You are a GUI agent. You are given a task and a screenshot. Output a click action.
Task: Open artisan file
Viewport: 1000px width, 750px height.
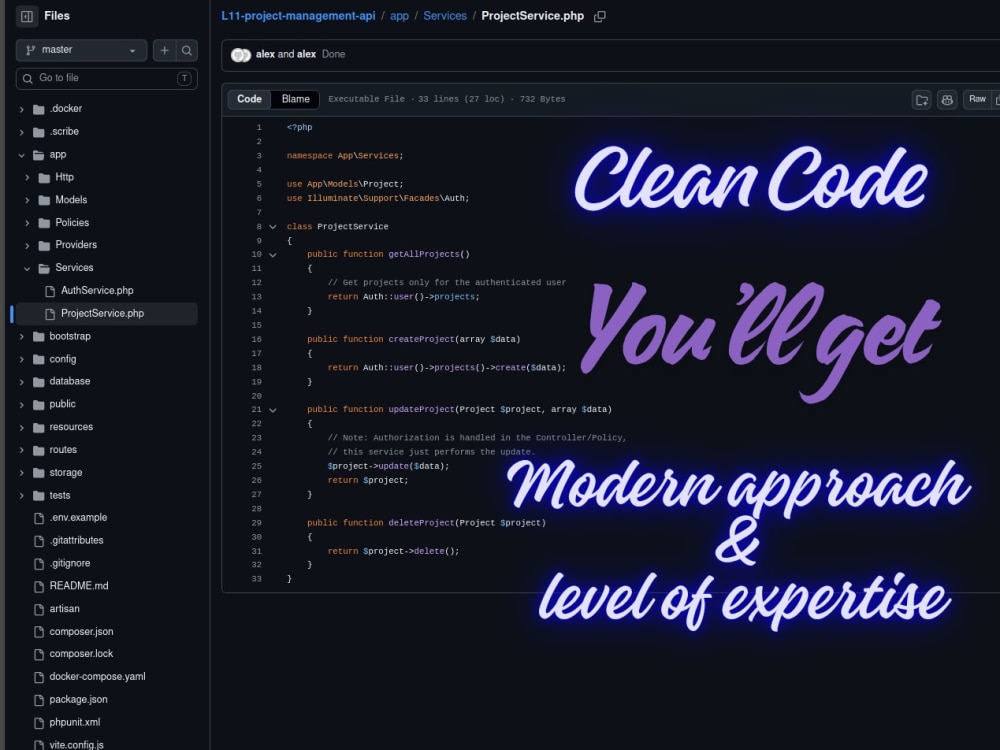coord(64,608)
